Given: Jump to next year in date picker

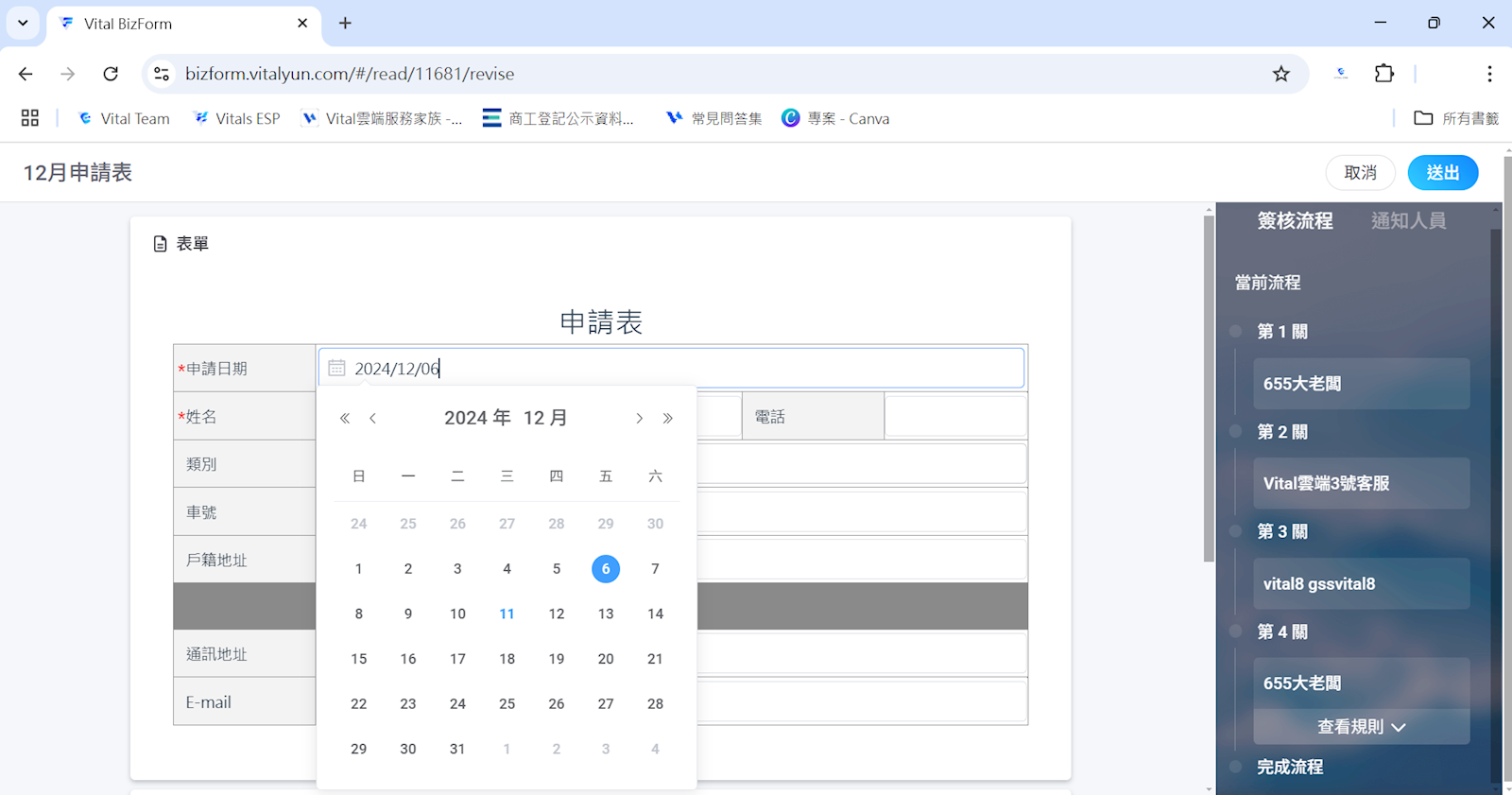Looking at the screenshot, I should pos(668,418).
